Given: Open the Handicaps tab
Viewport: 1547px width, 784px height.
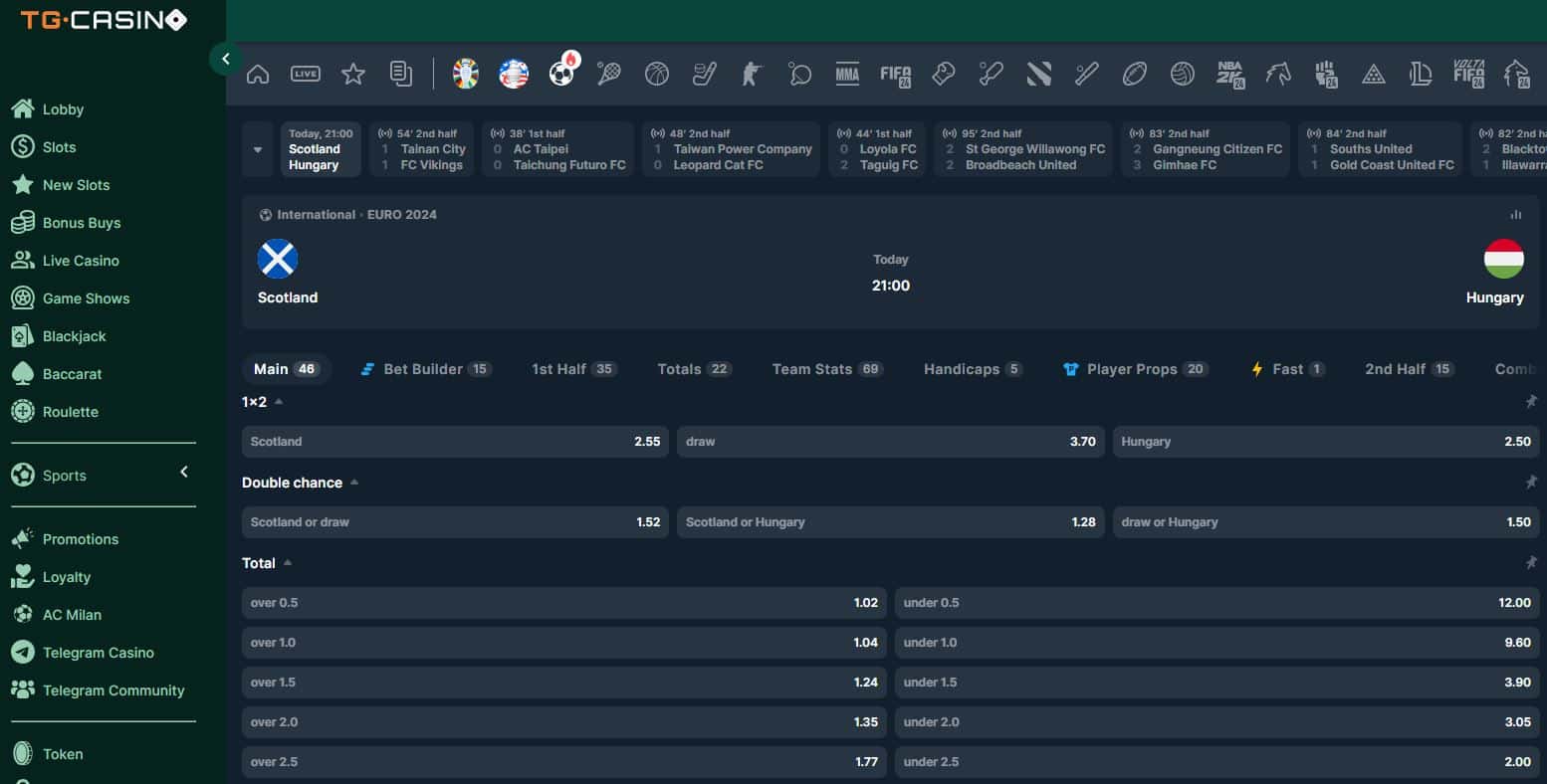Looking at the screenshot, I should 973,369.
